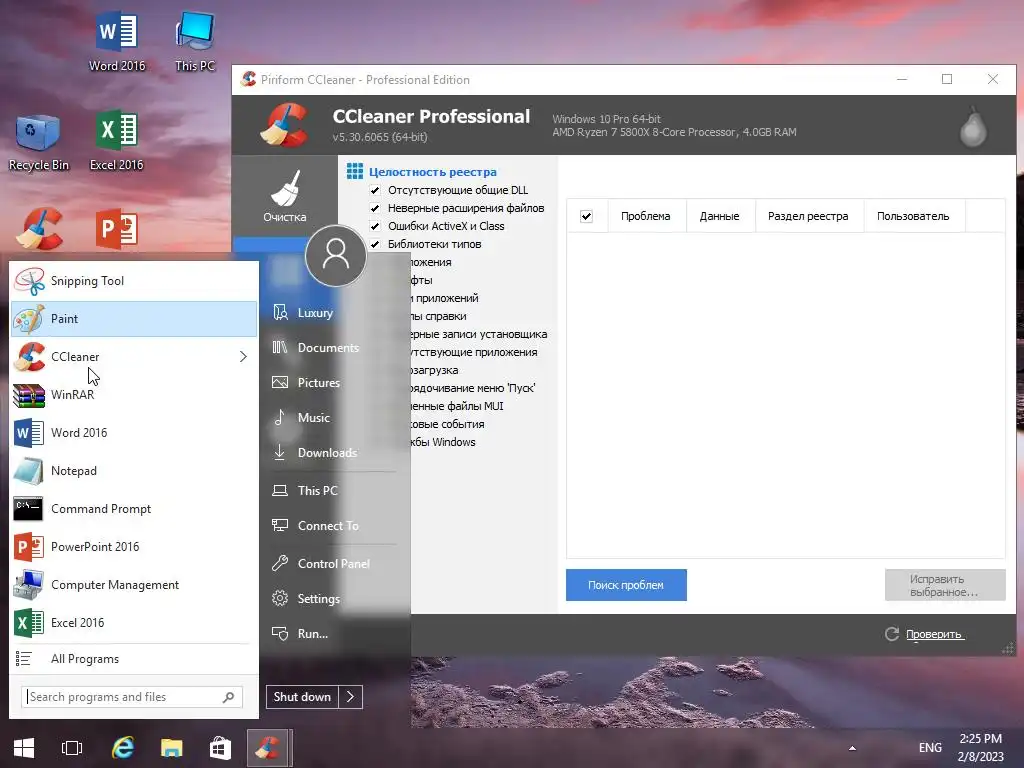The image size is (1024, 768).
Task: Launch Command Prompt from start menu
Action: pos(134,509)
